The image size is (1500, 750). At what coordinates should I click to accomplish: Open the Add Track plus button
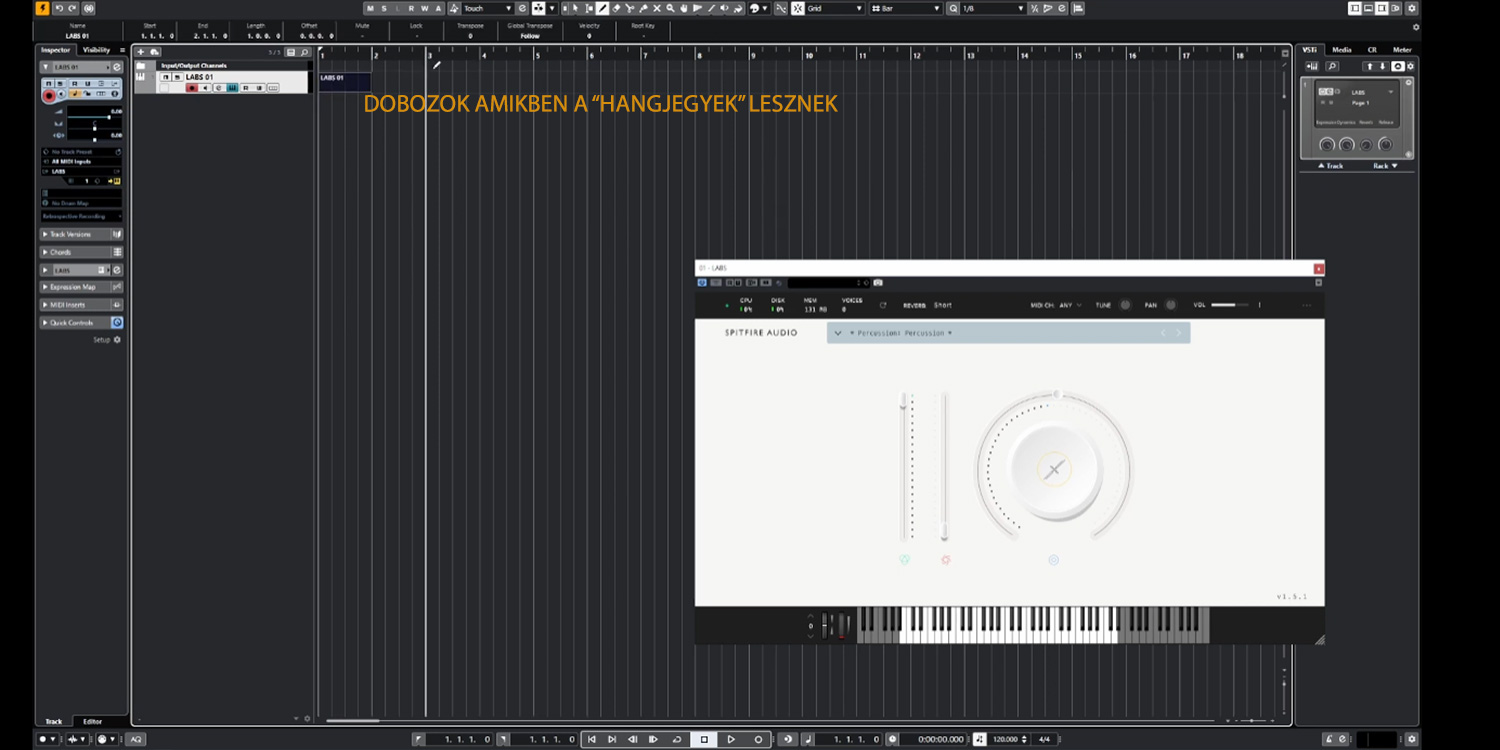click(x=141, y=52)
